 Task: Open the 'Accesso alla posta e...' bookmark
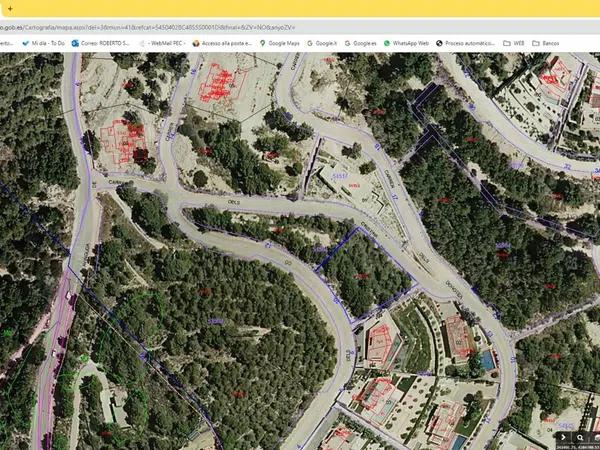click(x=228, y=44)
